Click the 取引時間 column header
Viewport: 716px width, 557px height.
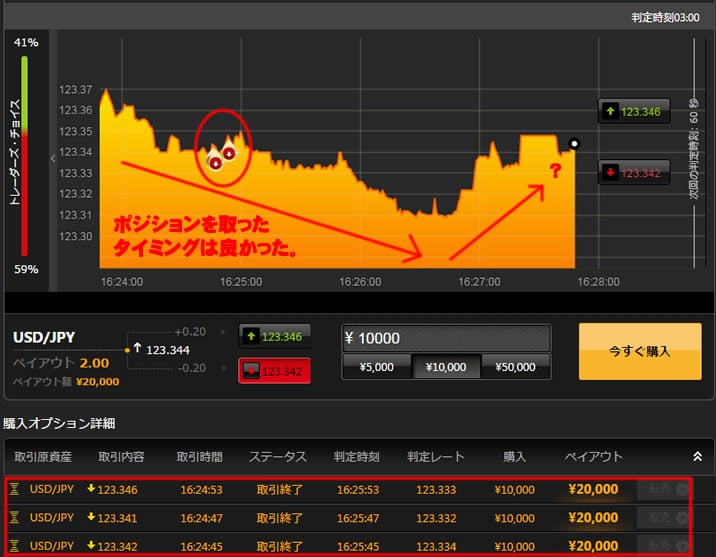click(200, 457)
